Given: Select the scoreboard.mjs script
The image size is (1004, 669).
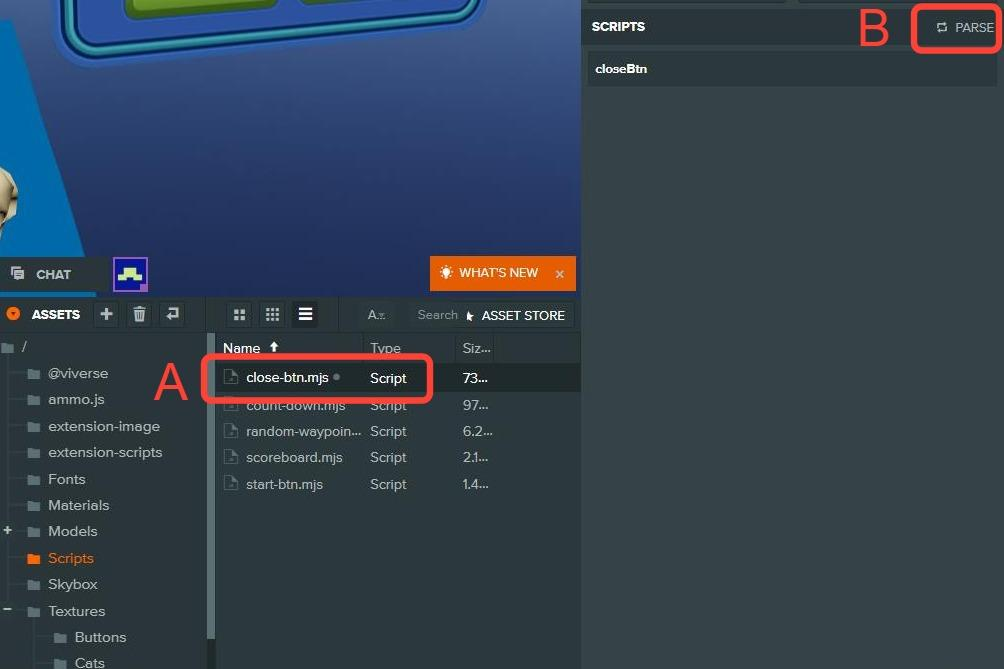Looking at the screenshot, I should point(294,457).
